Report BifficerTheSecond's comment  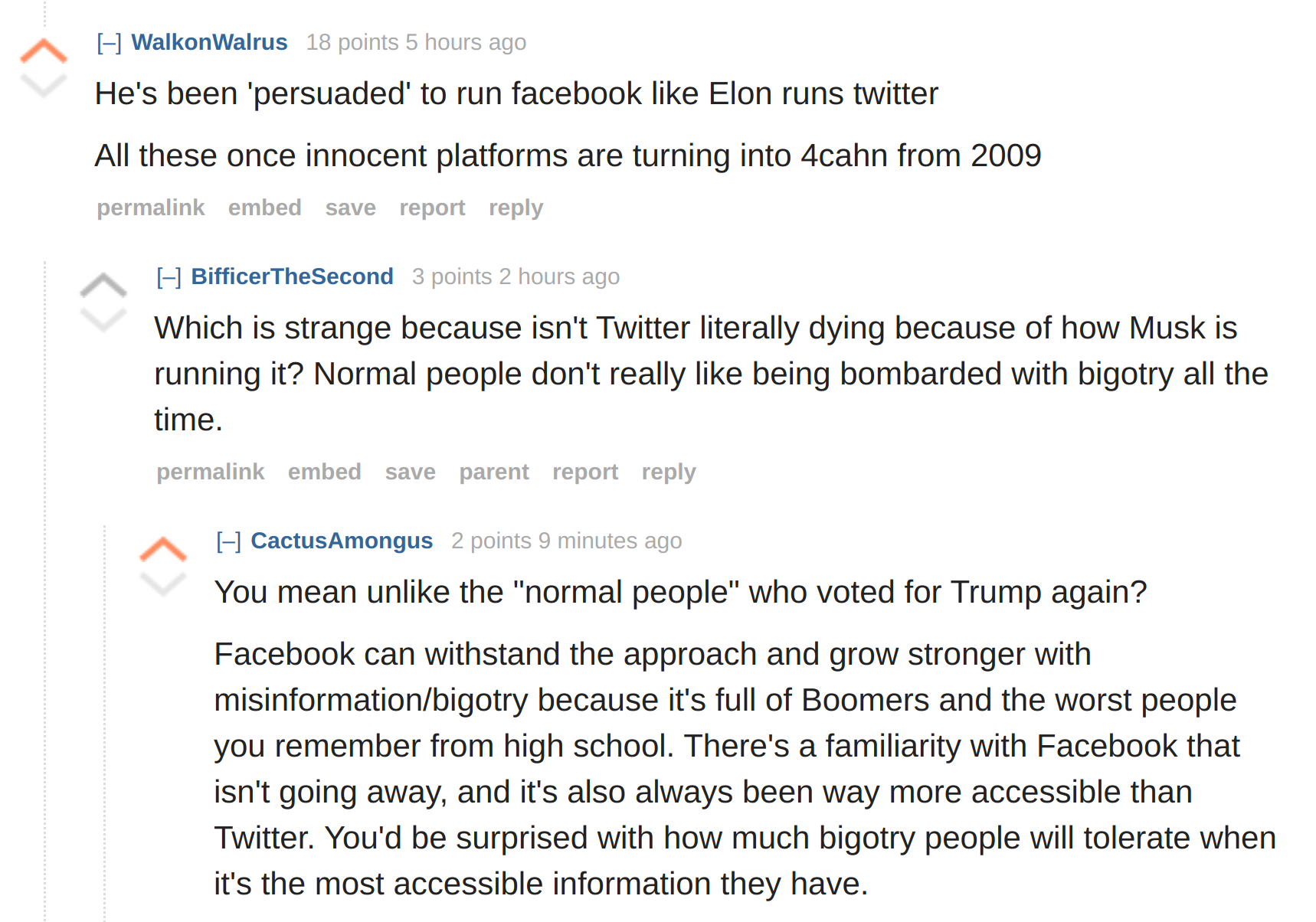pos(585,472)
